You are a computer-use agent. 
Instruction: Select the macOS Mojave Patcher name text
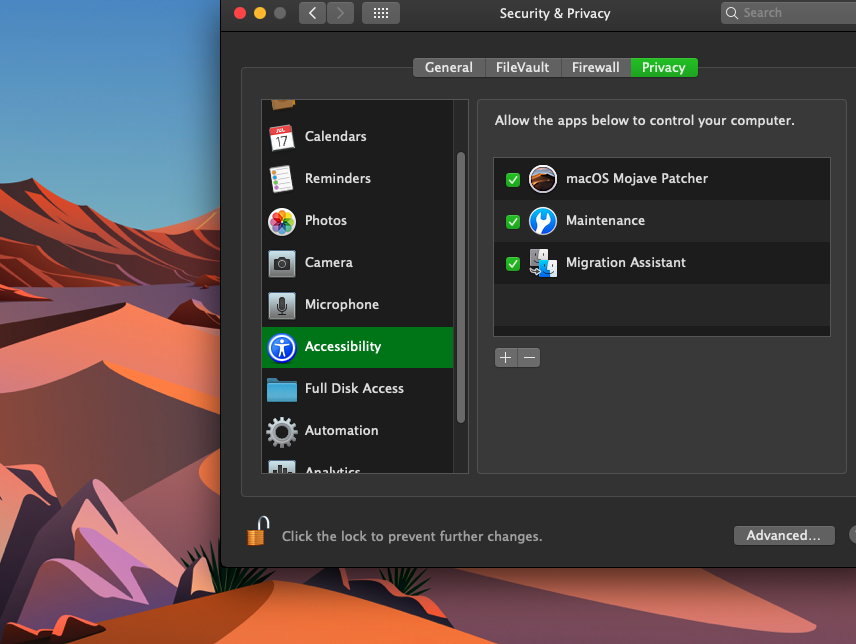pyautogui.click(x=637, y=178)
